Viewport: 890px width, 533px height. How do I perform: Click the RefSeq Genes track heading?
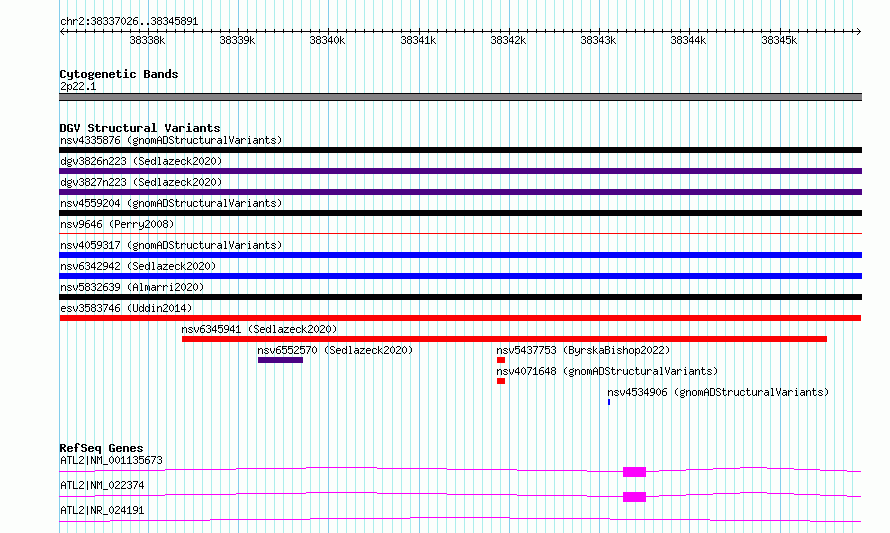101,448
